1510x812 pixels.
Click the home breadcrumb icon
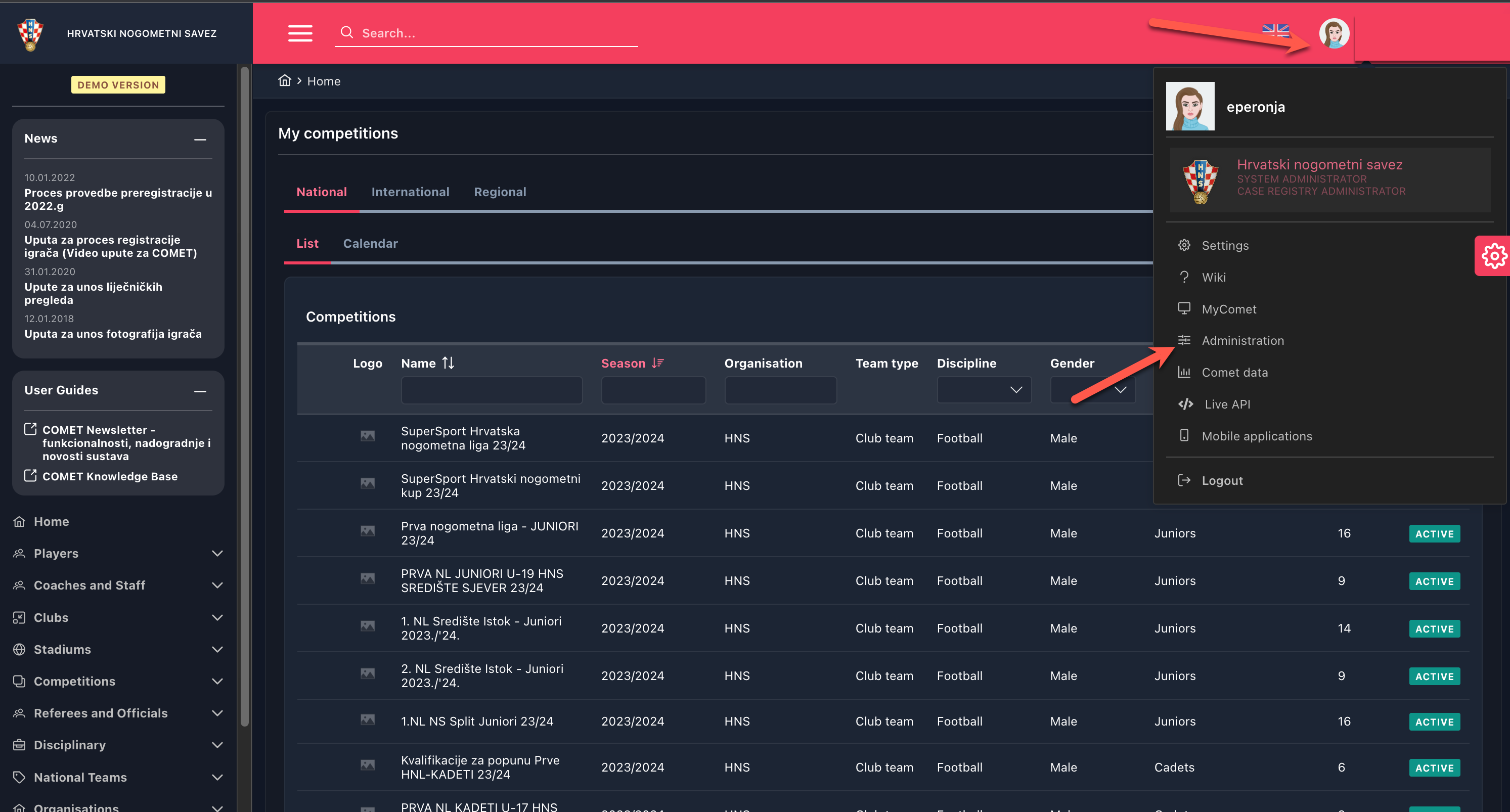point(284,81)
